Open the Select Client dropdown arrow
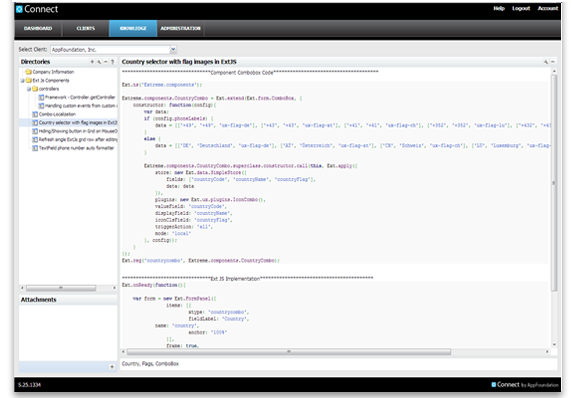 173,49
